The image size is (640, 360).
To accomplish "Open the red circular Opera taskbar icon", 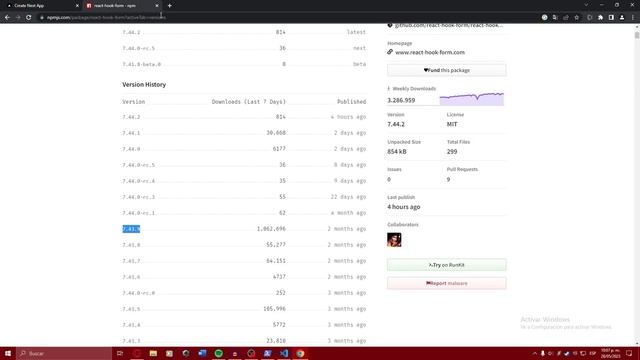I will (137, 353).
